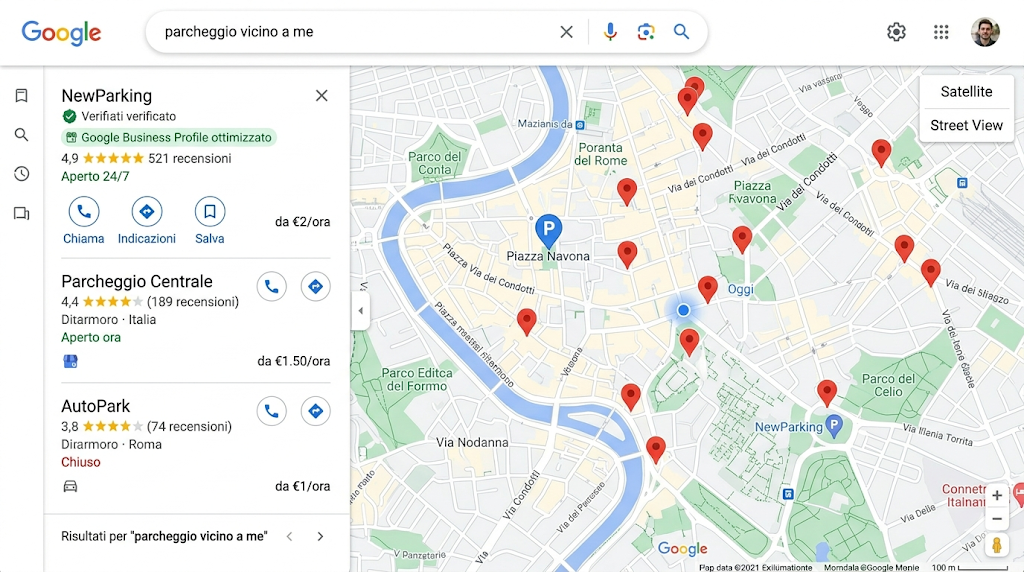Open the Google logo home link
The height and width of the screenshot is (572, 1024).
click(x=61, y=33)
